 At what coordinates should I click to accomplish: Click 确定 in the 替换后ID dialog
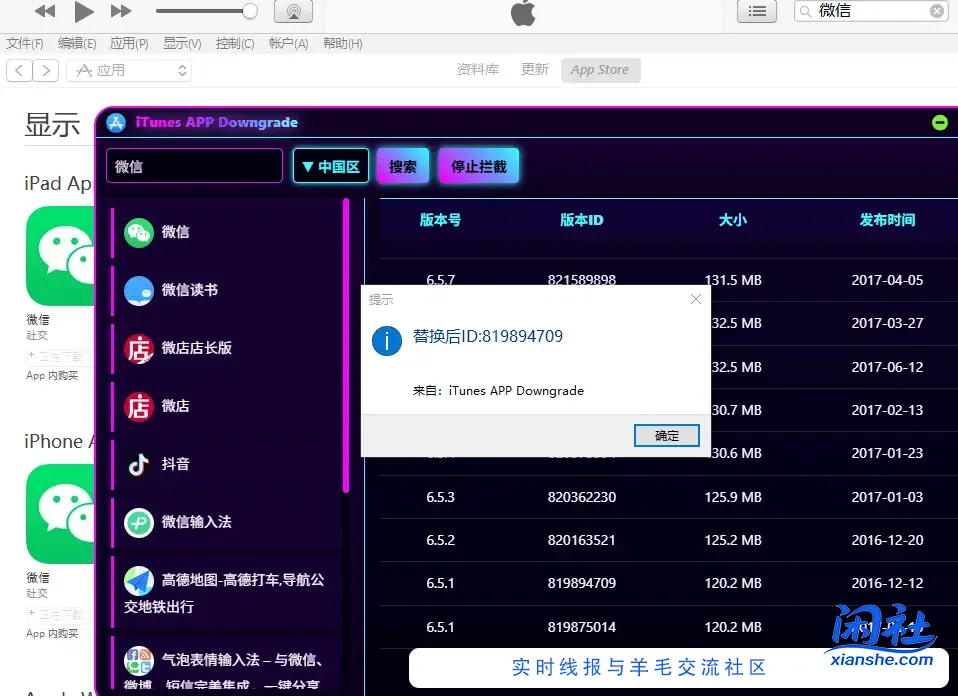tap(666, 435)
